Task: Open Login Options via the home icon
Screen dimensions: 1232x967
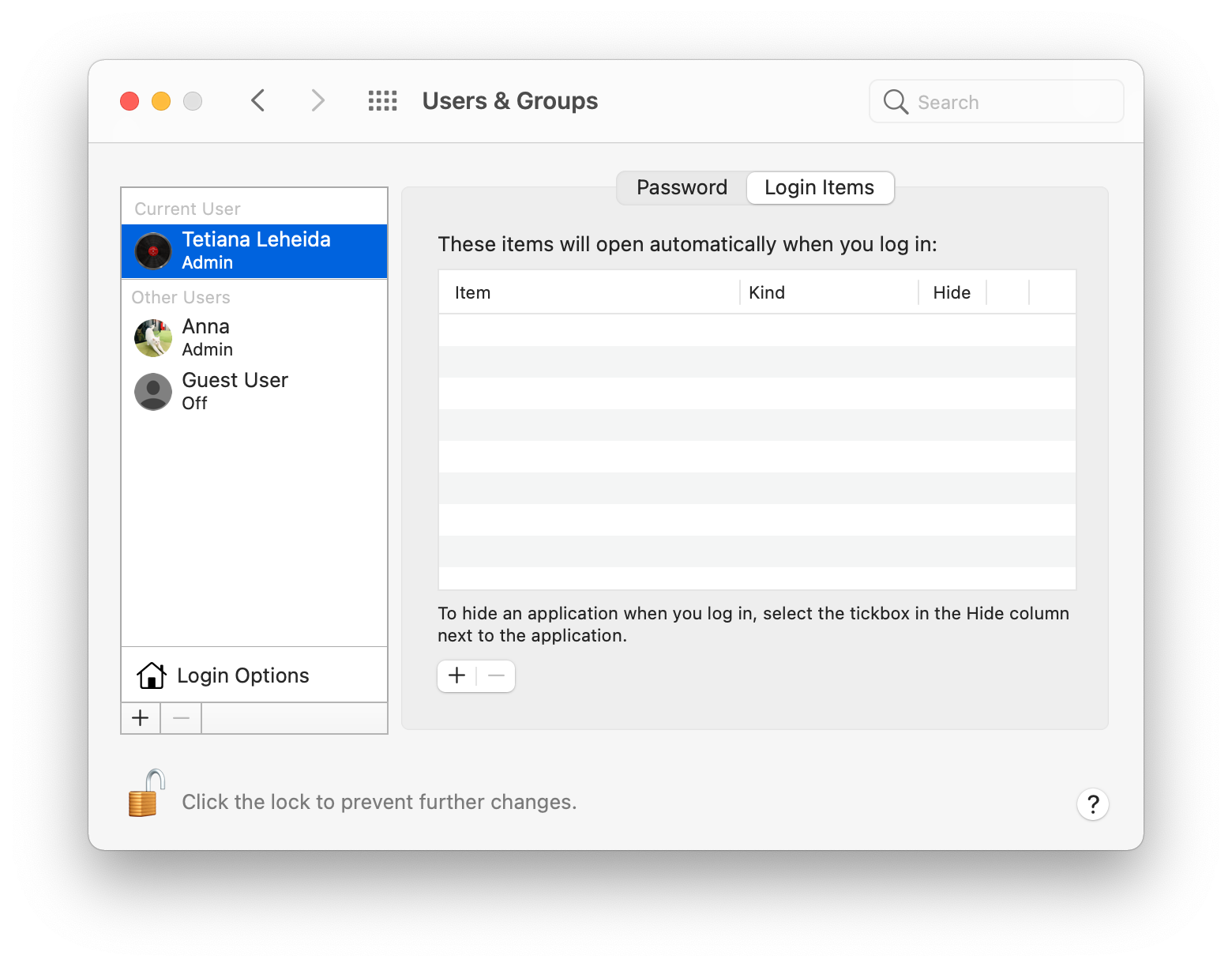Action: [152, 675]
